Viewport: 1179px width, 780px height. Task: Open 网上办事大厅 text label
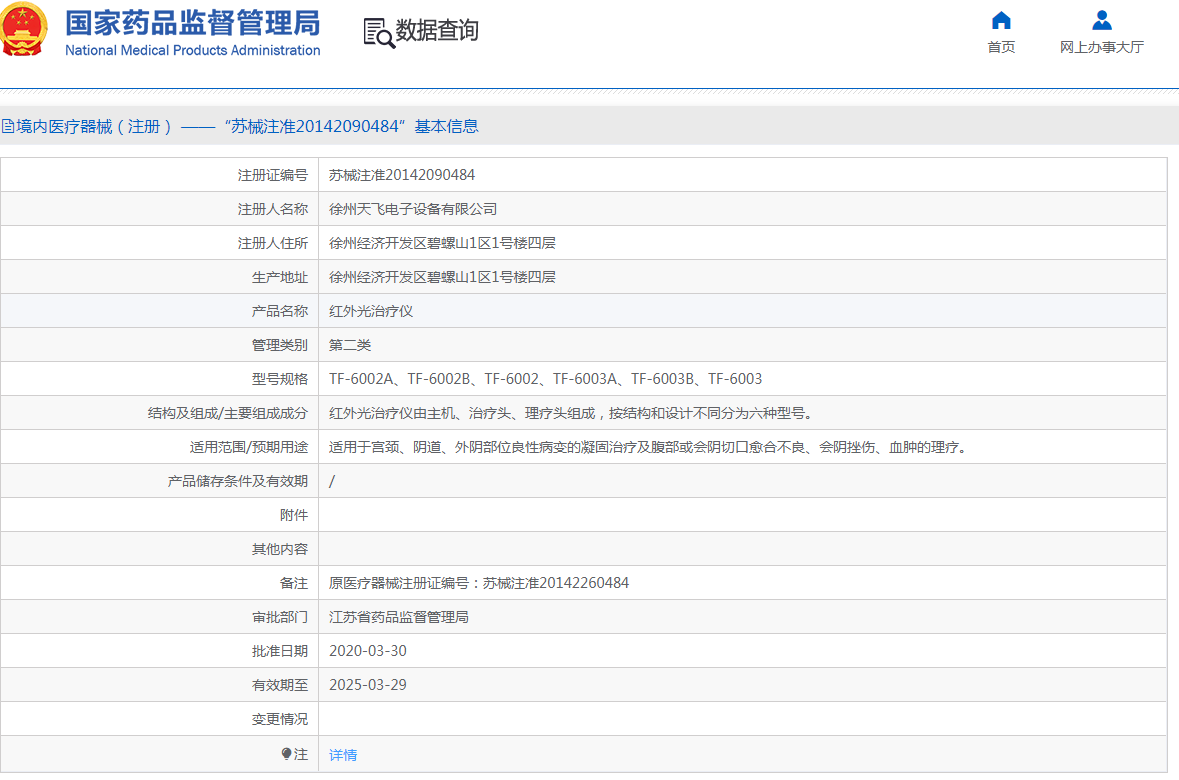click(1101, 47)
